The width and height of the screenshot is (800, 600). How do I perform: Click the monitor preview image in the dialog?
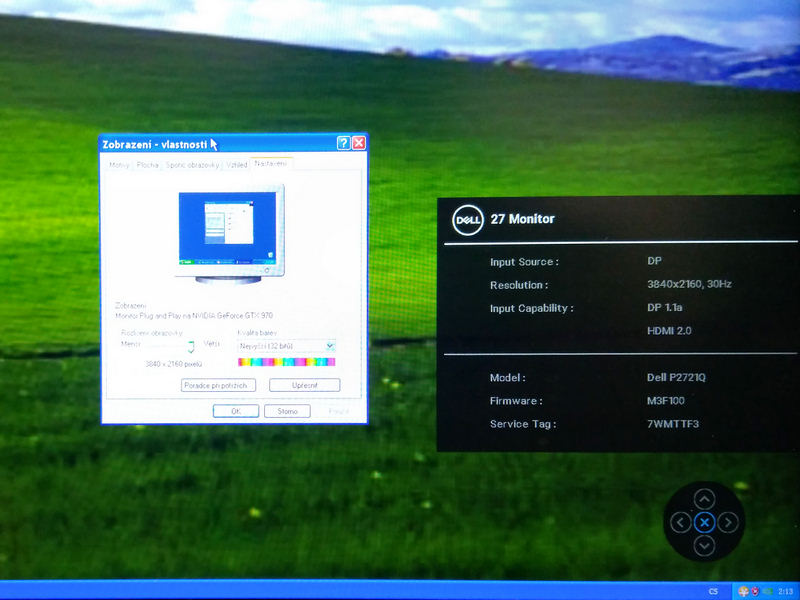pos(229,234)
